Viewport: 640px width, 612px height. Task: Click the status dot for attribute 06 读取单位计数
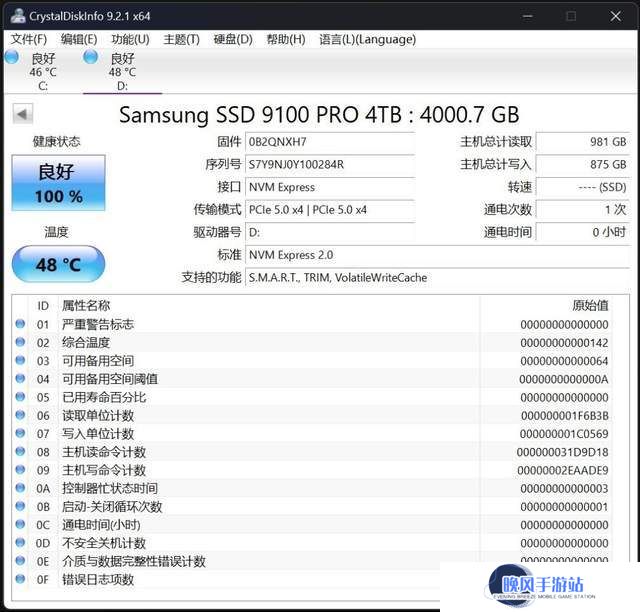tap(20, 415)
